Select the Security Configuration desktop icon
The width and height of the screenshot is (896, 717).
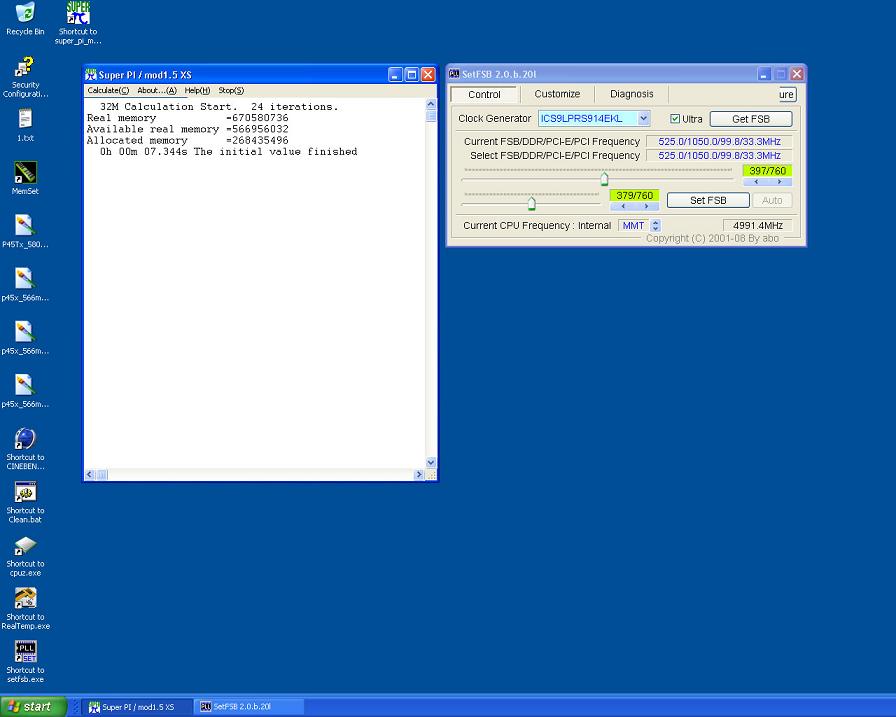point(25,77)
